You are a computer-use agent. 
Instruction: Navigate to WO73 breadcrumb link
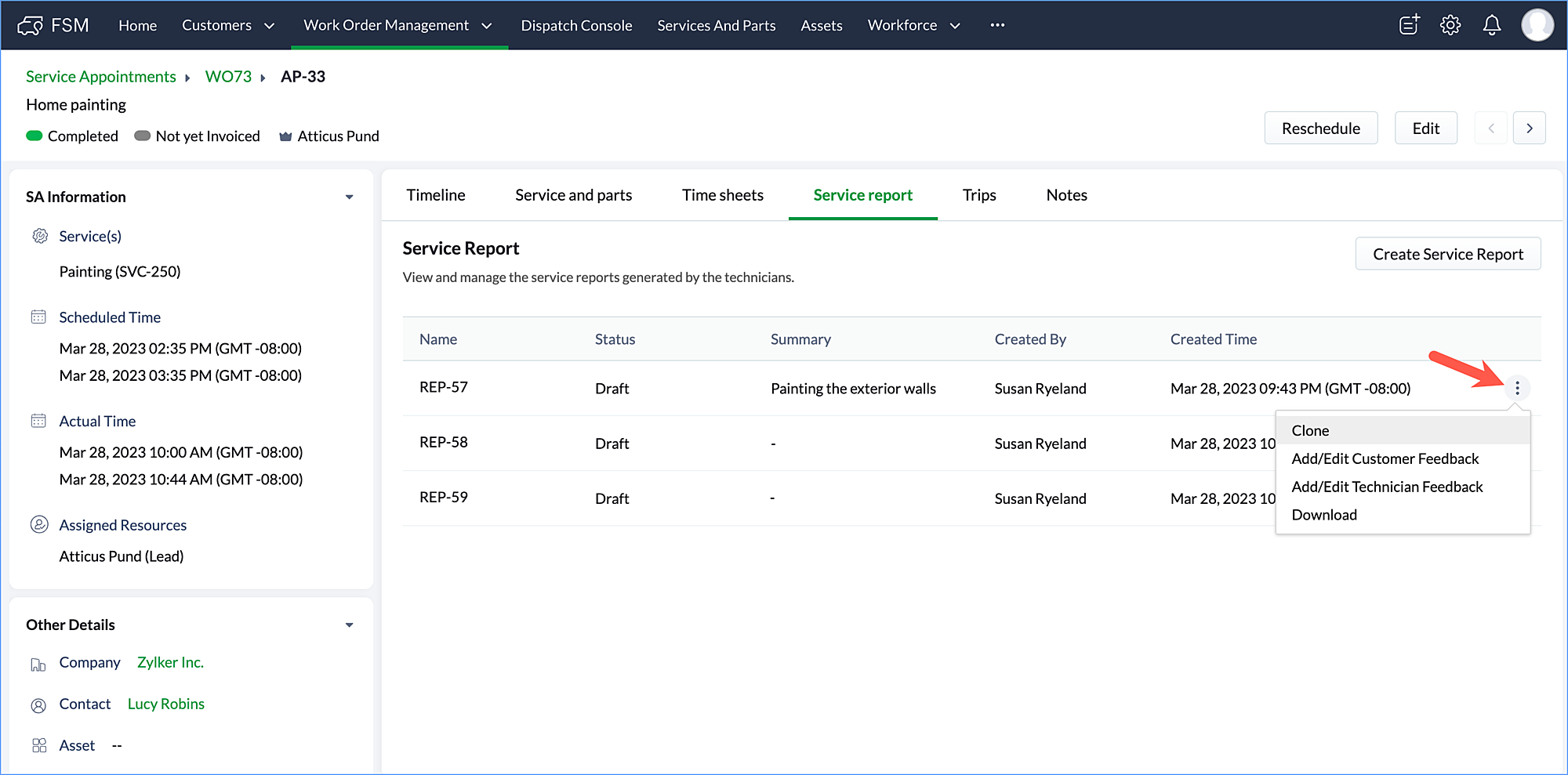click(x=228, y=77)
